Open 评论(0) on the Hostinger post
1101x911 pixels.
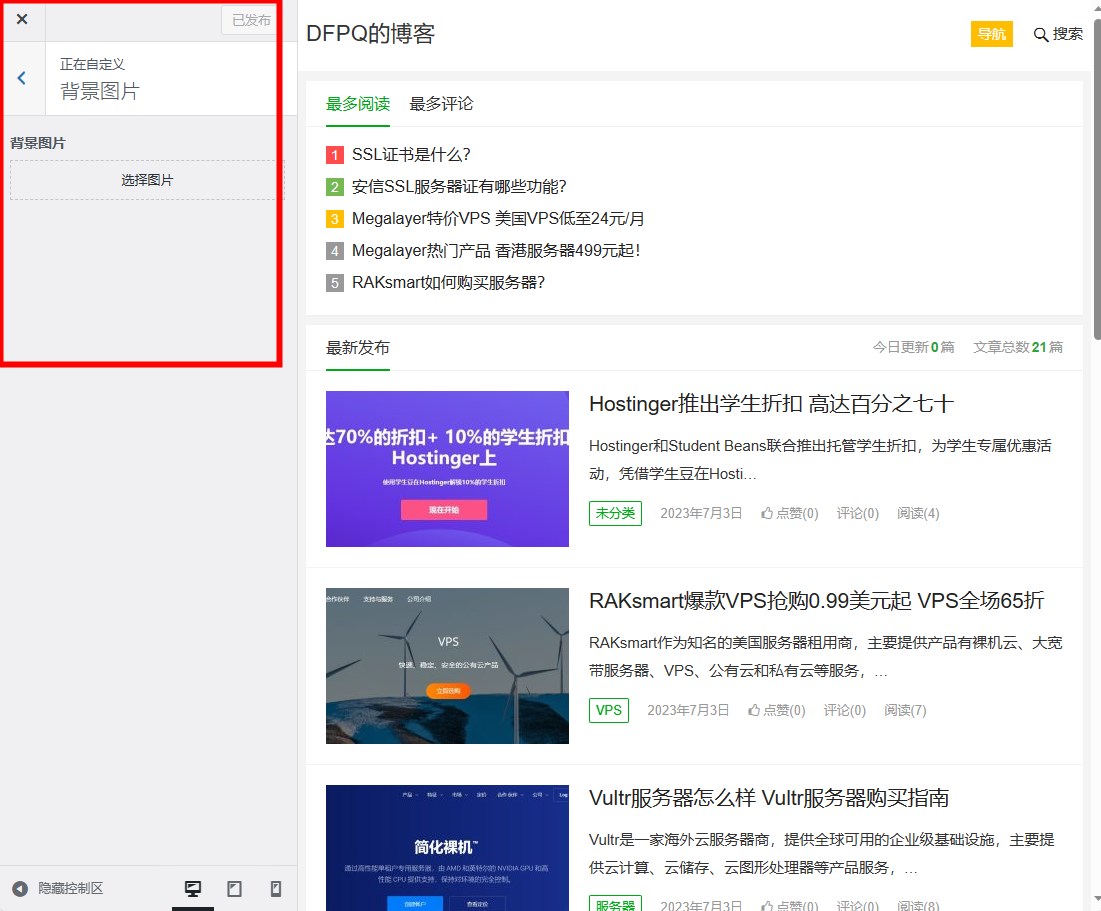point(857,513)
